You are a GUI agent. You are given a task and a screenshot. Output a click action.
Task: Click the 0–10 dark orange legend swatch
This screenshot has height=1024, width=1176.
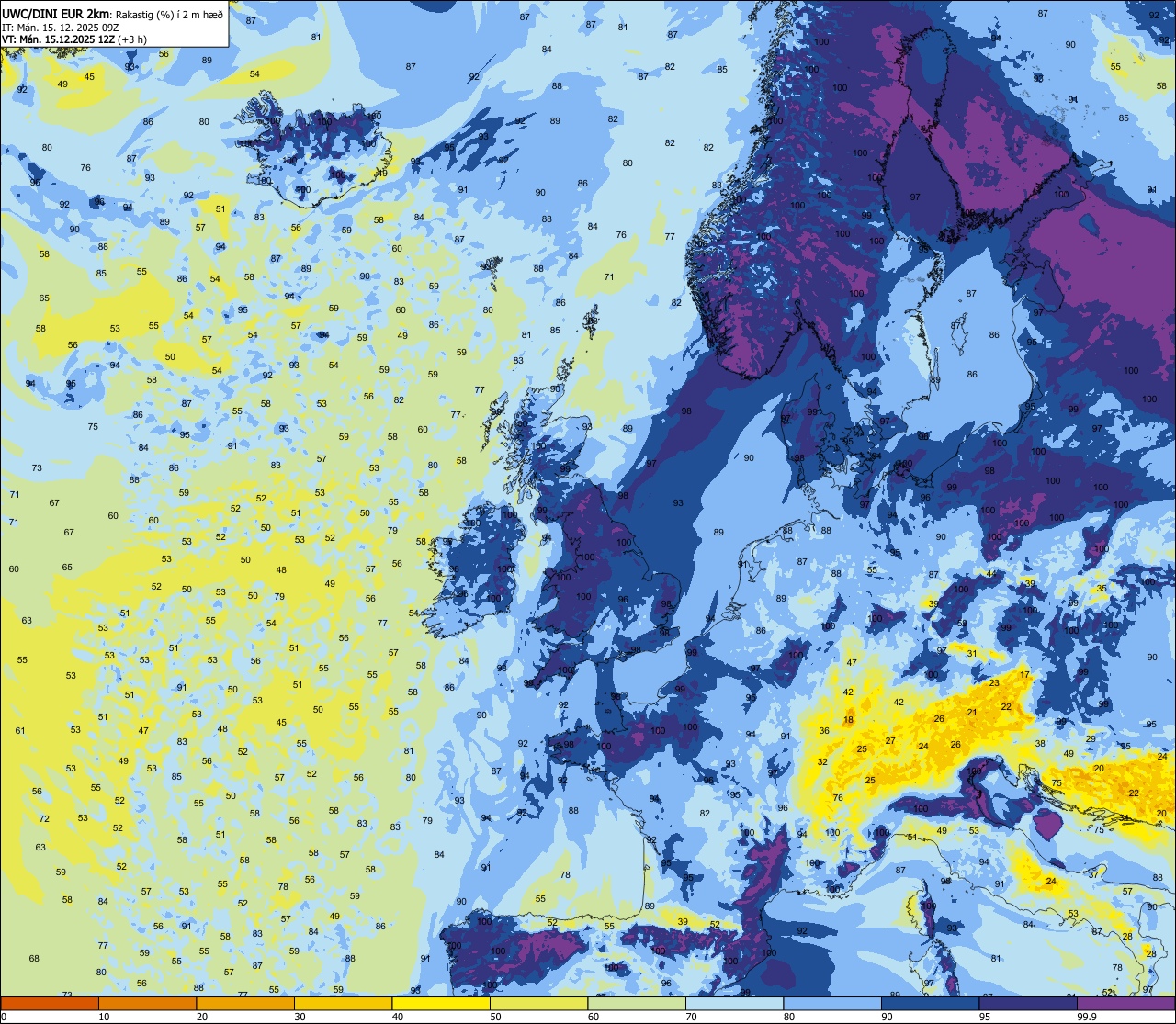point(50,1003)
